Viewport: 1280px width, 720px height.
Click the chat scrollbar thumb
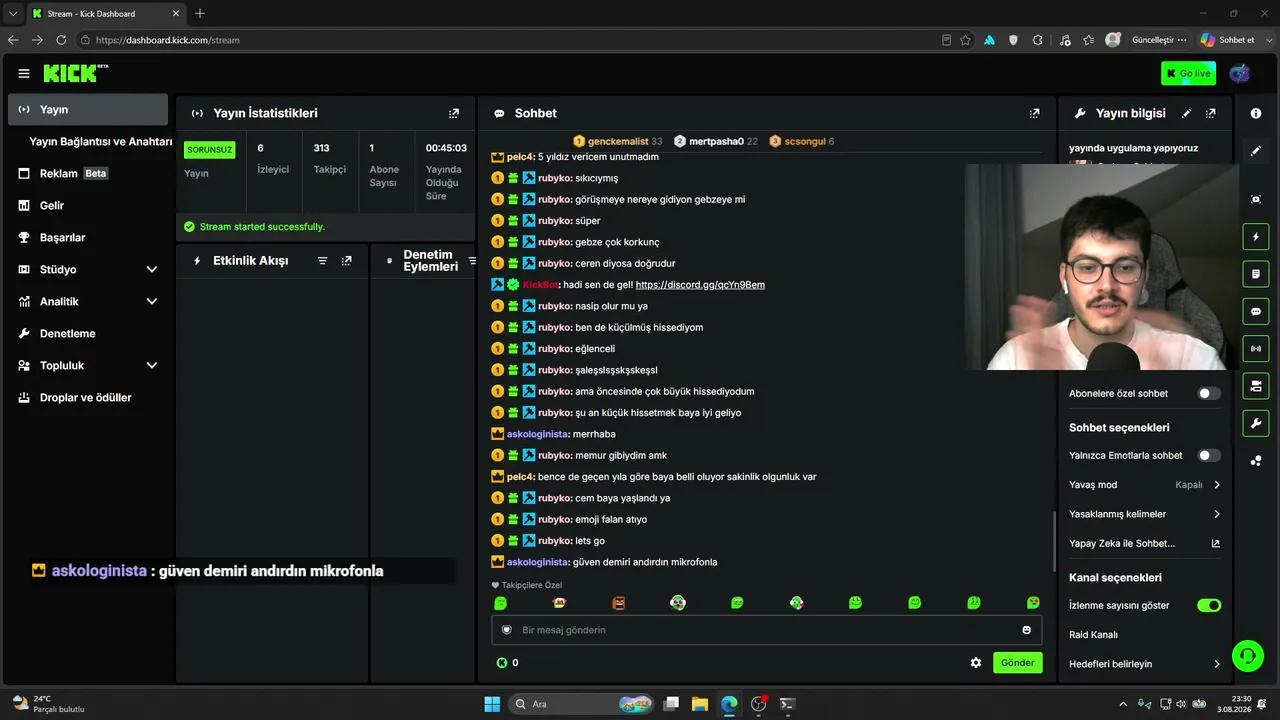coord(1054,540)
